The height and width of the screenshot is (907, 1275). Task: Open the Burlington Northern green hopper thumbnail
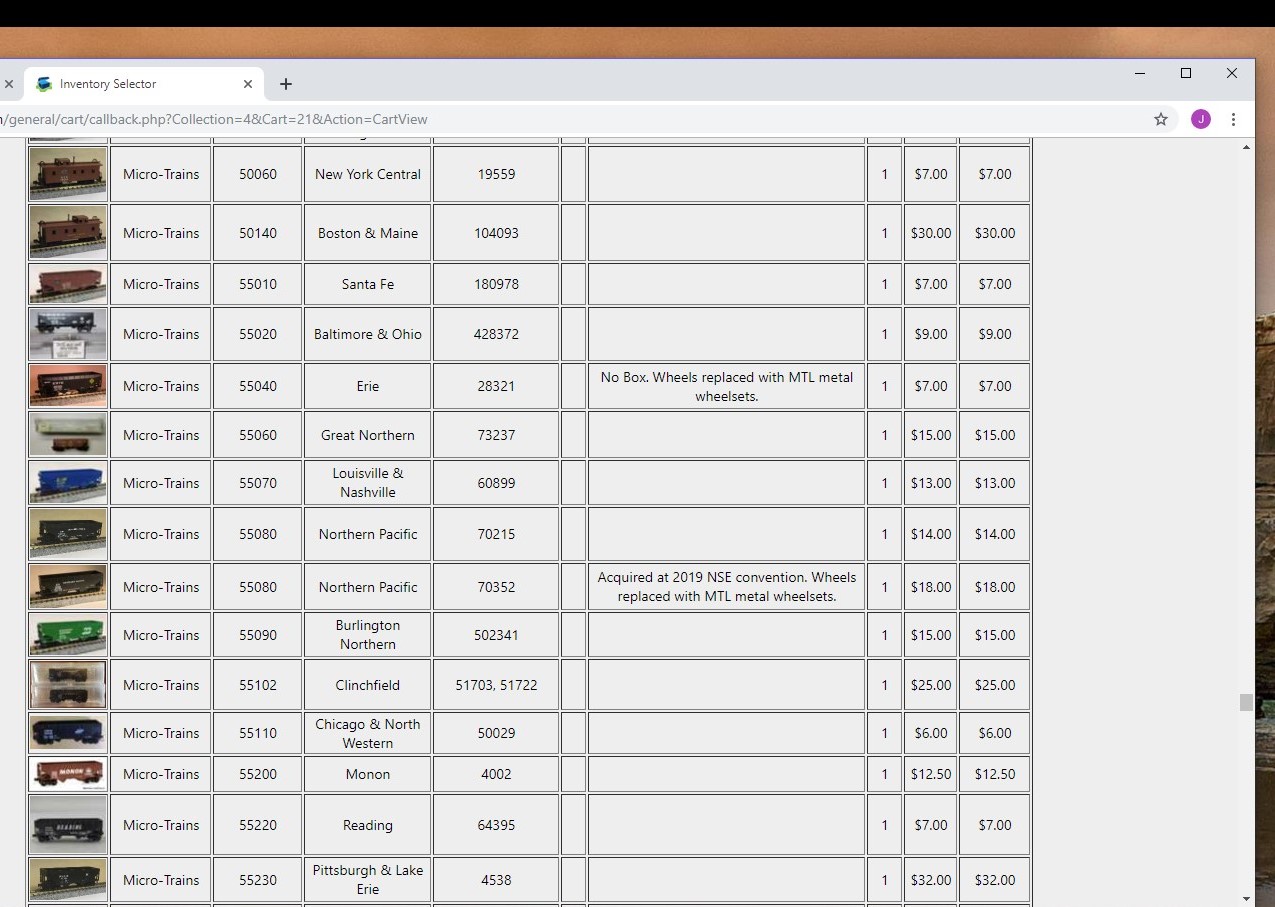tap(68, 635)
